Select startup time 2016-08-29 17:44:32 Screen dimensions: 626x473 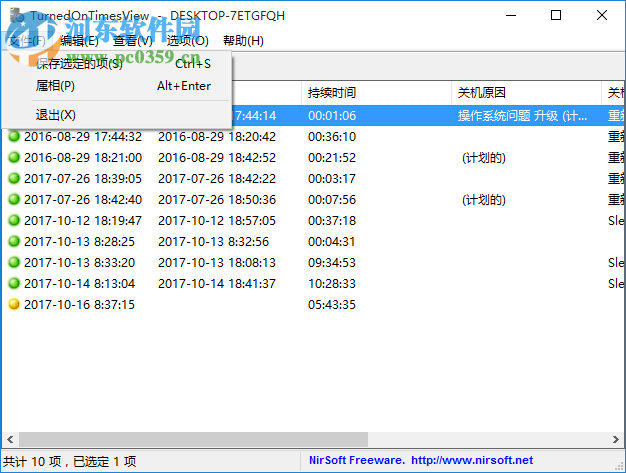pos(83,137)
